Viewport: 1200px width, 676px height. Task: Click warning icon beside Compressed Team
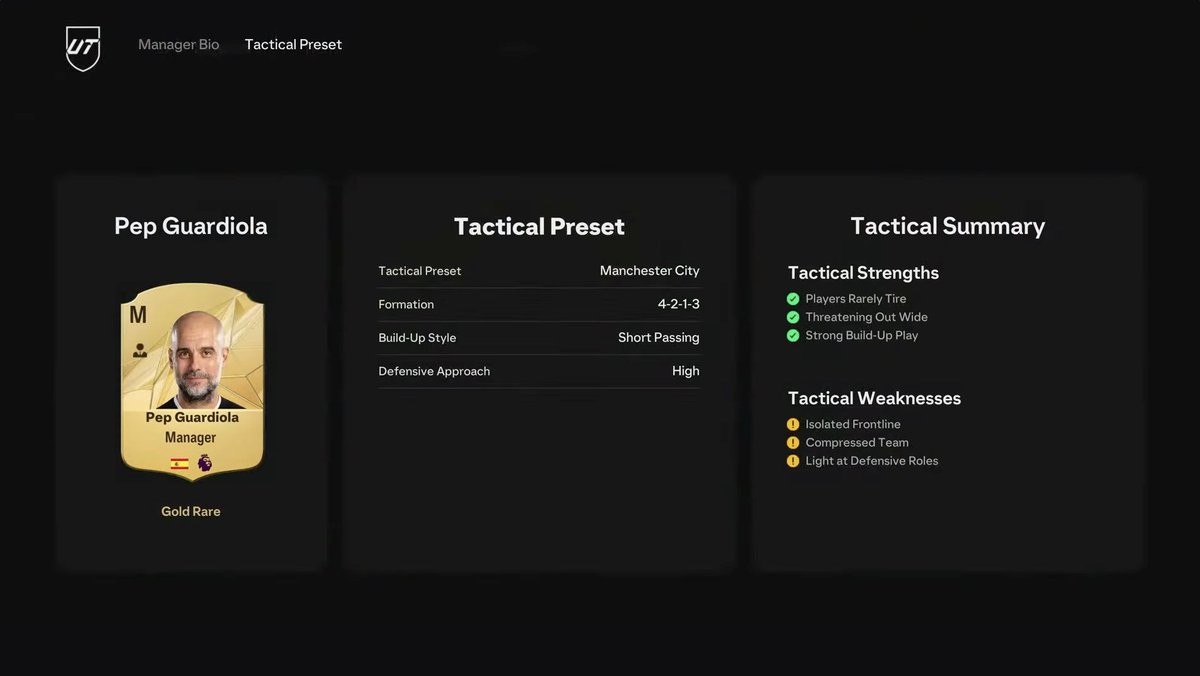pyautogui.click(x=793, y=442)
